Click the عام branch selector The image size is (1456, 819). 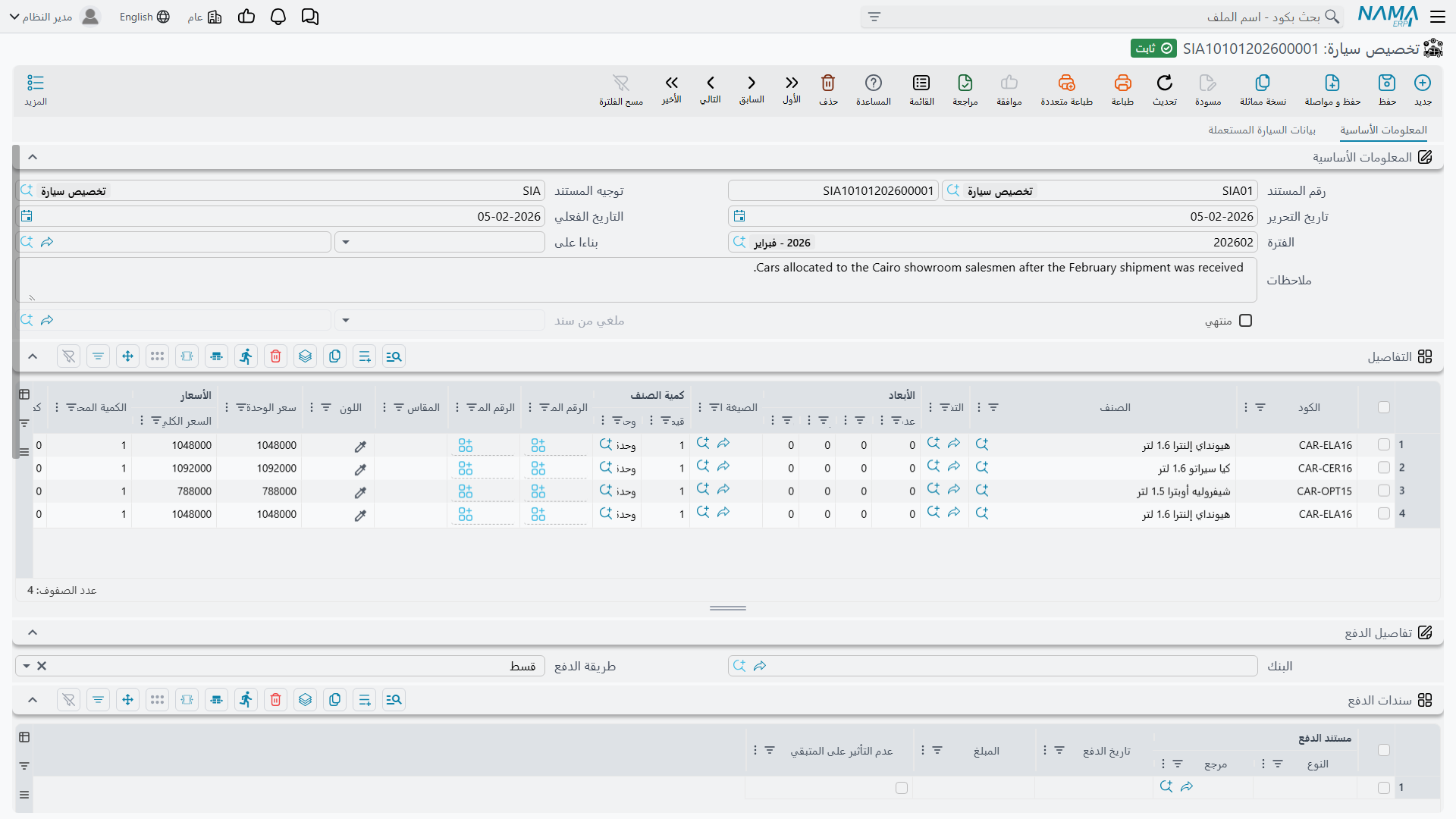tap(205, 17)
